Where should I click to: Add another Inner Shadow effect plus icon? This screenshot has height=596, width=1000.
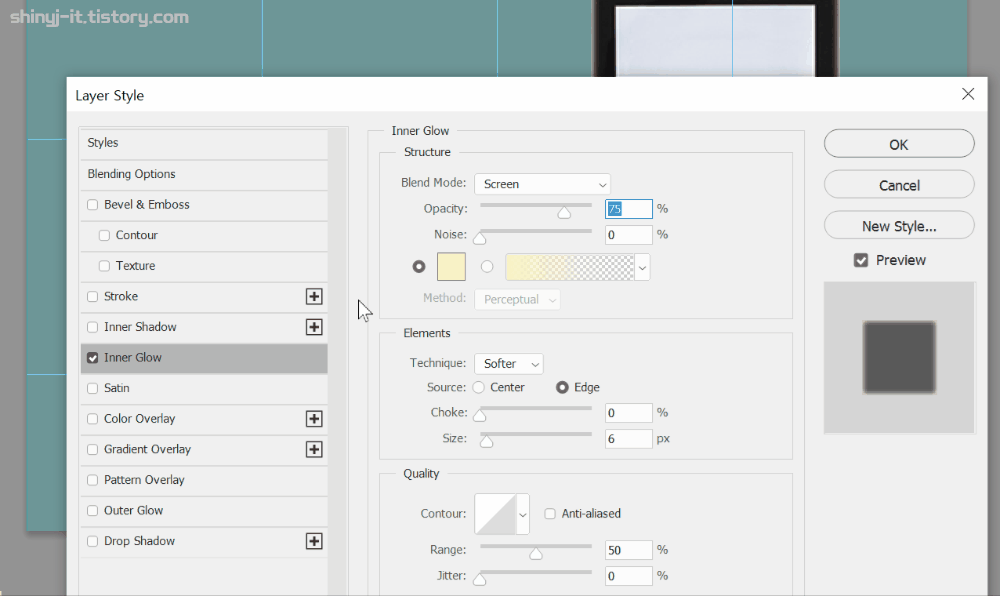pyautogui.click(x=314, y=327)
